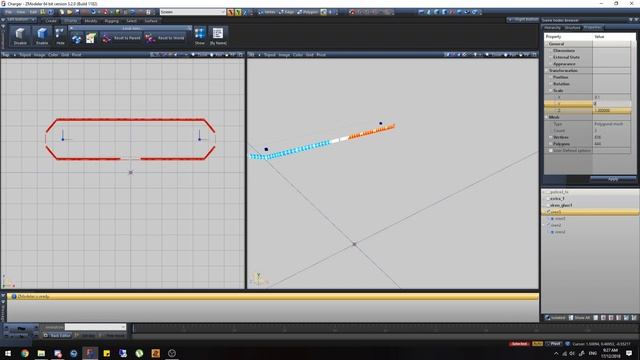Image resolution: width=640 pixels, height=360 pixels.
Task: Select the siren2 tree node
Action: [x=556, y=225]
